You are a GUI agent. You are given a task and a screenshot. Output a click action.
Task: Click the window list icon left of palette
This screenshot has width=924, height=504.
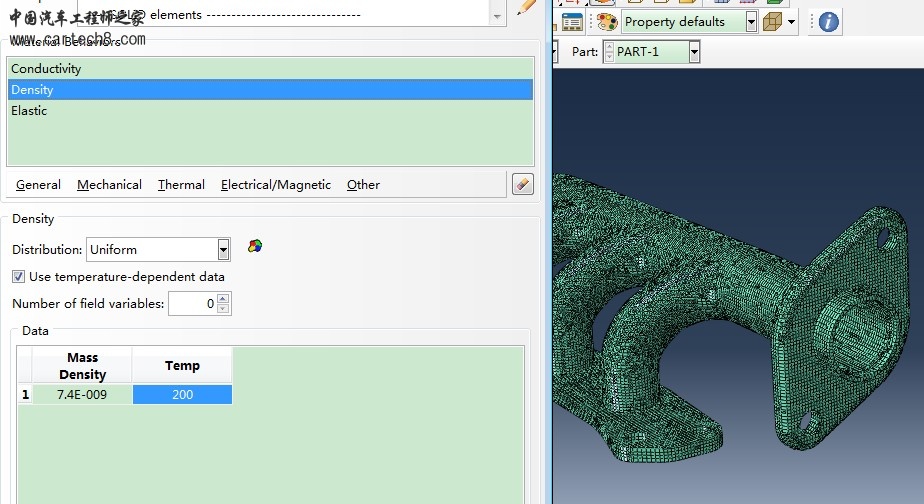pos(572,22)
